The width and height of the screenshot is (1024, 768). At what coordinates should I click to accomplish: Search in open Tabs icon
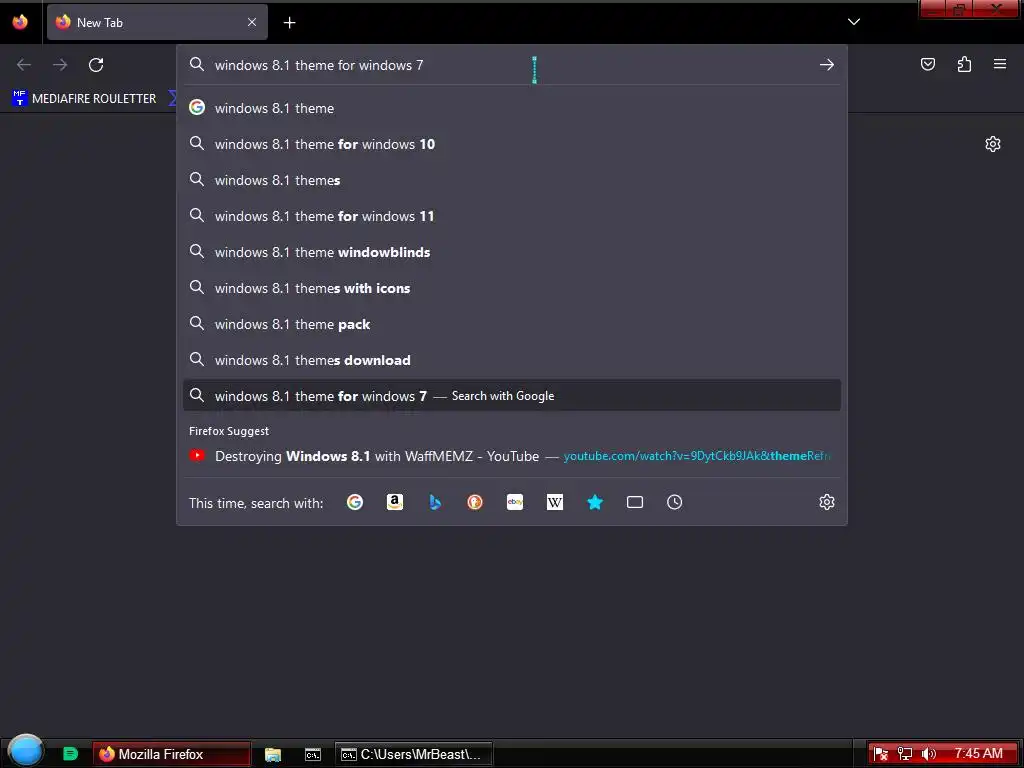(x=635, y=502)
